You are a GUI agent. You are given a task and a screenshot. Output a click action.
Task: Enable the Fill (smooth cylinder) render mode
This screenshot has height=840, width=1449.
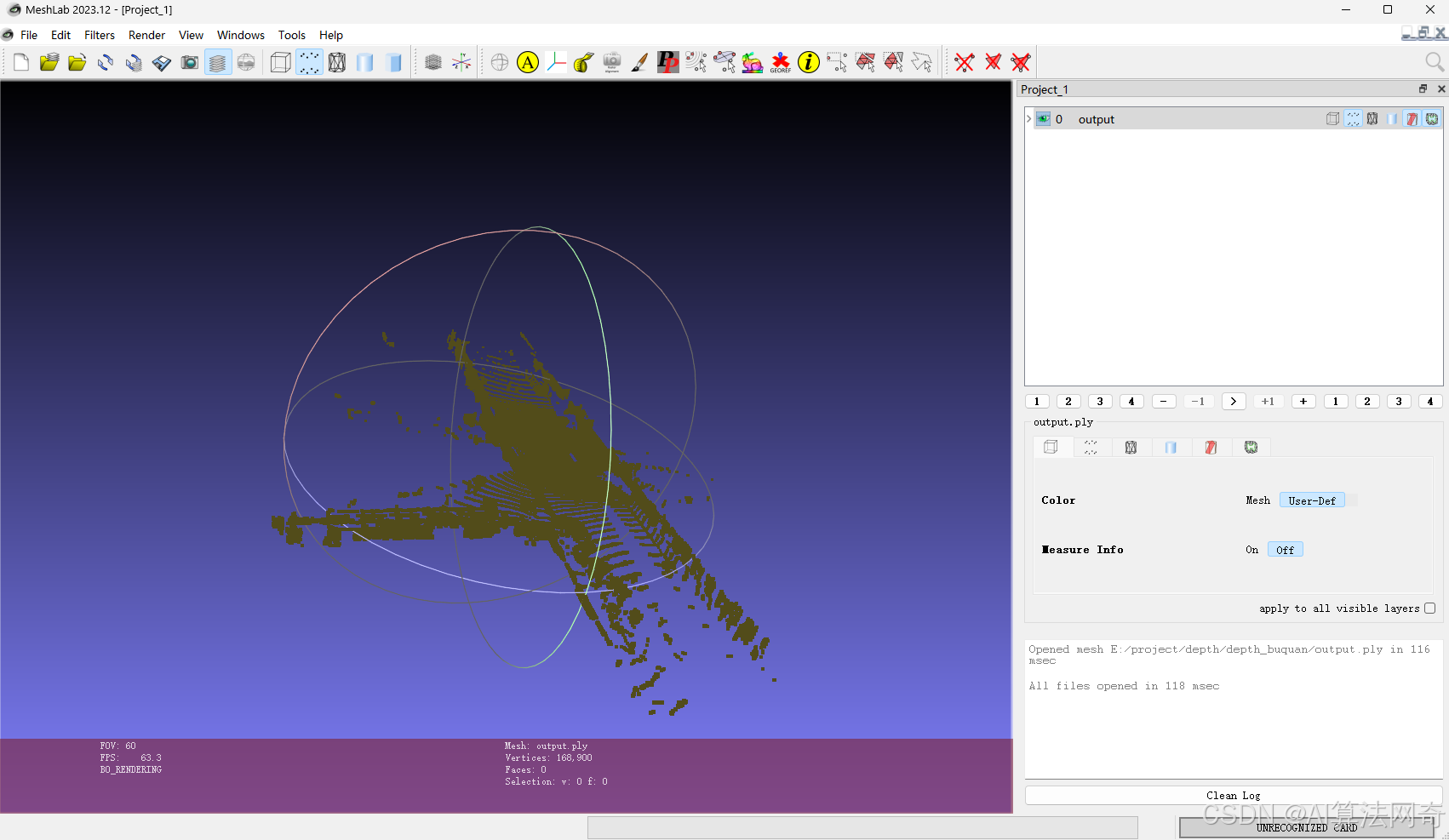click(x=365, y=62)
